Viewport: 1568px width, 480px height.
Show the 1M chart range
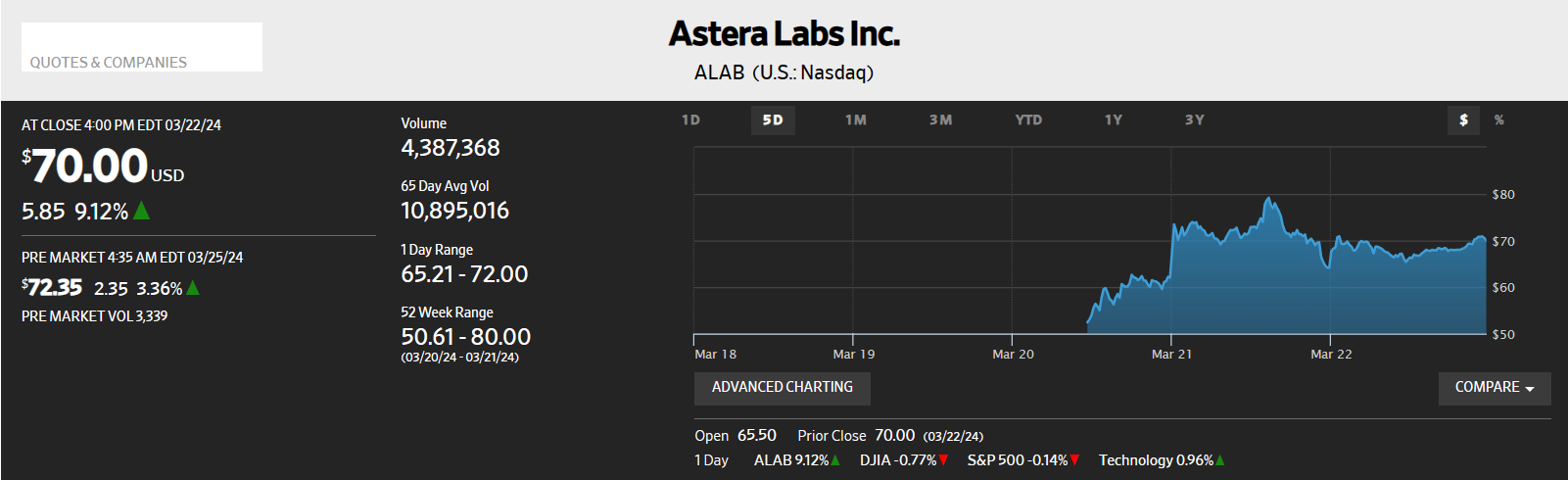(x=856, y=120)
